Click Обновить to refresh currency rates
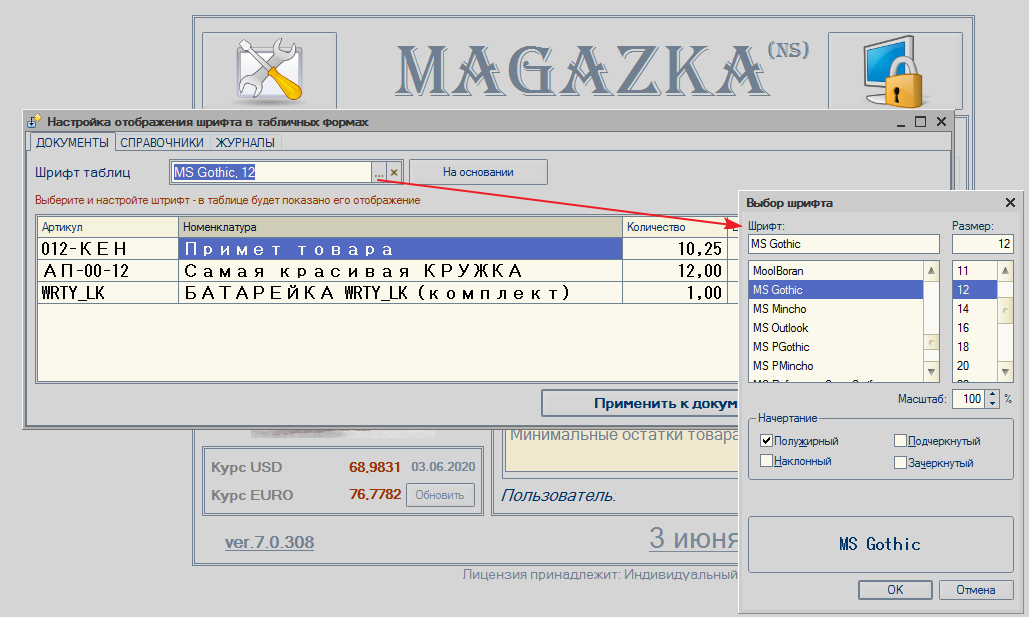1029x617 pixels. pos(440,495)
